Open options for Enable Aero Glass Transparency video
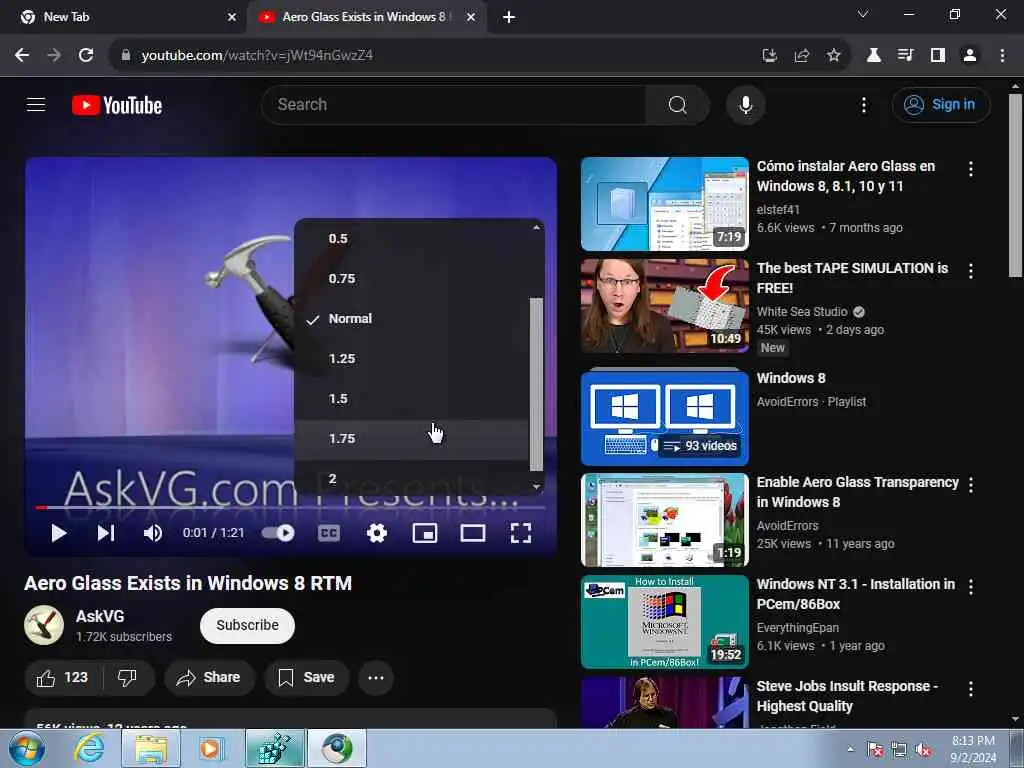 point(971,485)
